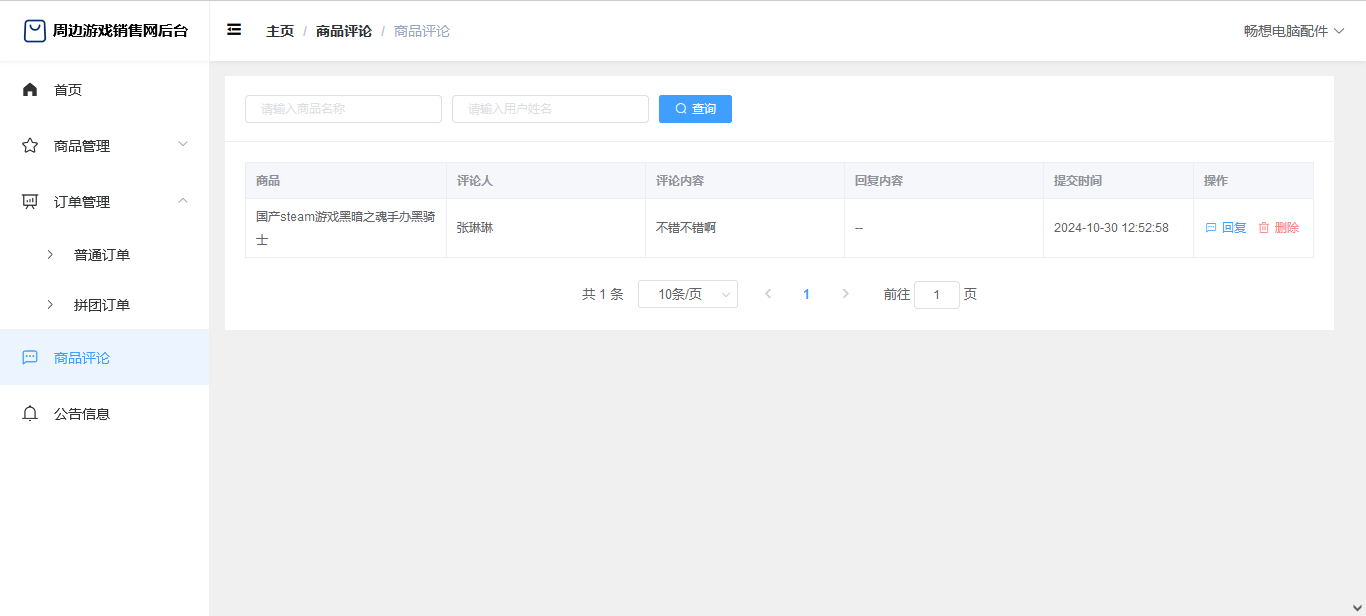Click the bell icon beside 公告信息
Screen dimensions: 1366x616
pos(30,414)
